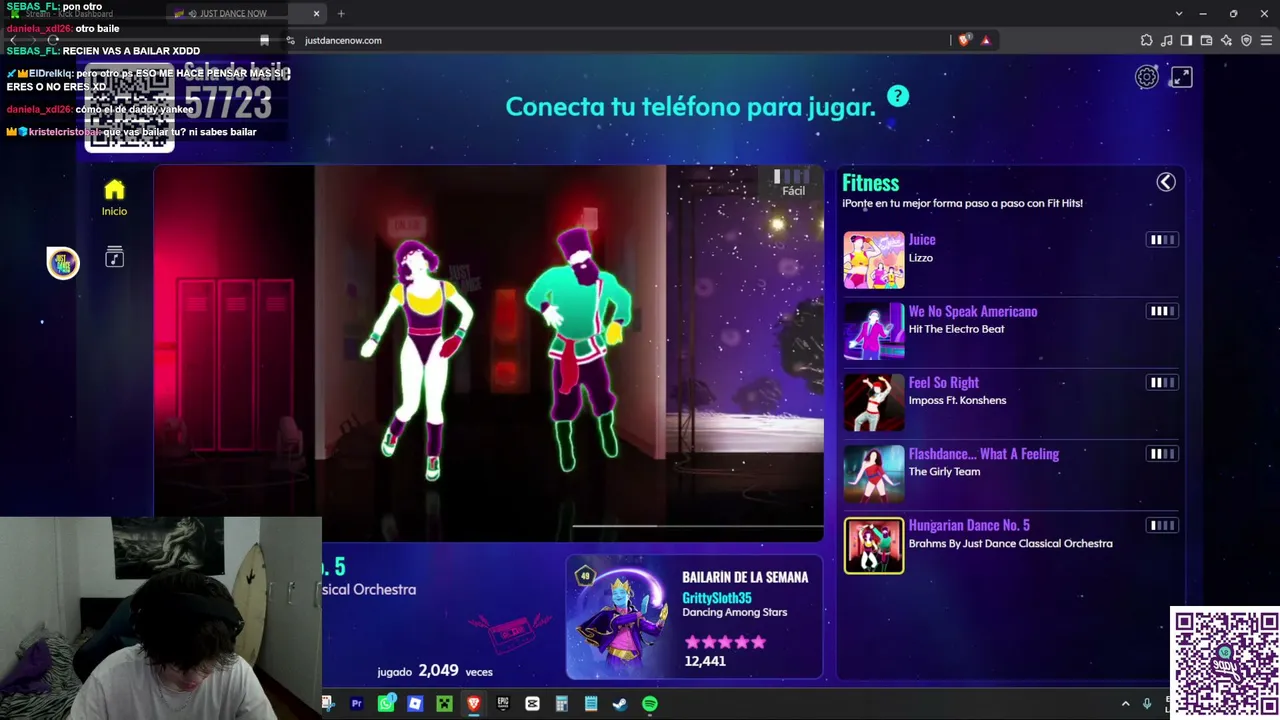Viewport: 1280px width, 720px height.
Task: Select Hungarian Dance No. 5 song title
Action: tap(969, 525)
